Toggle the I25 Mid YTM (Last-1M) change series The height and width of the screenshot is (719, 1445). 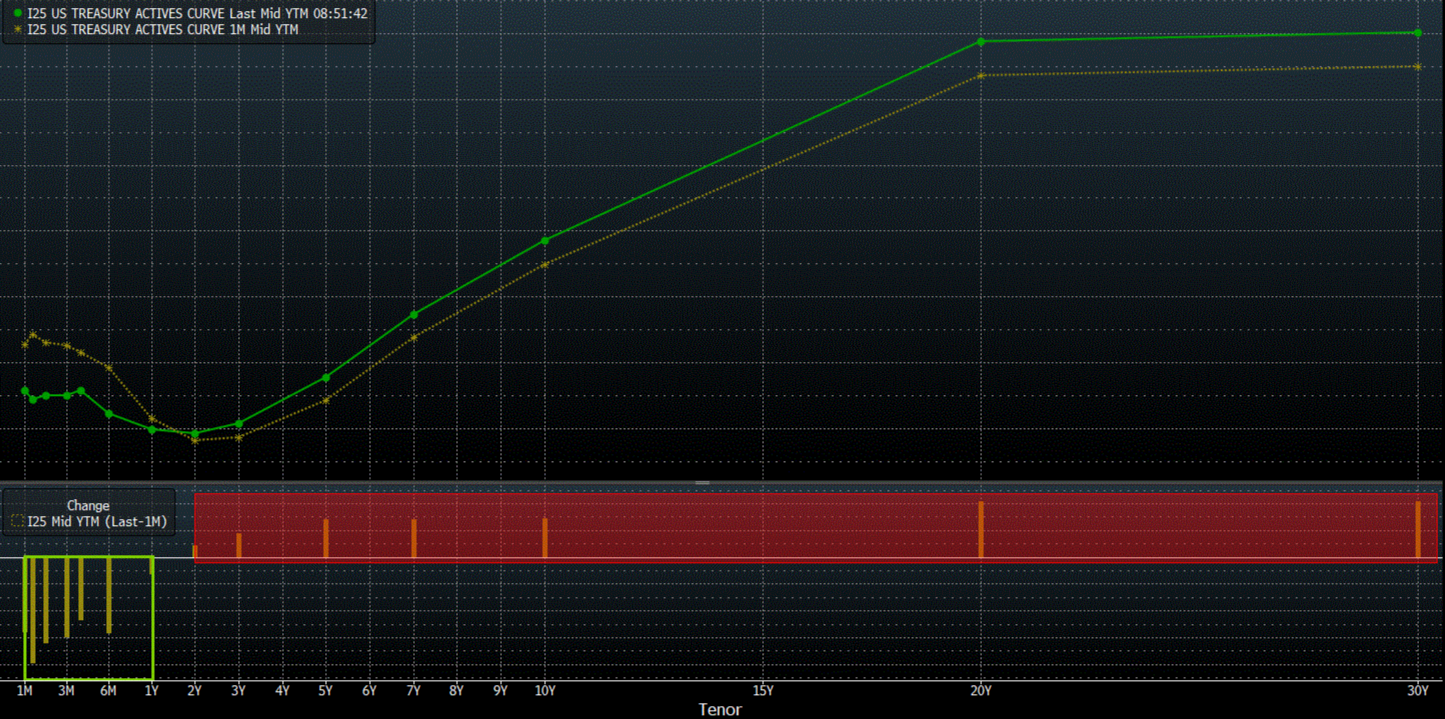96,521
